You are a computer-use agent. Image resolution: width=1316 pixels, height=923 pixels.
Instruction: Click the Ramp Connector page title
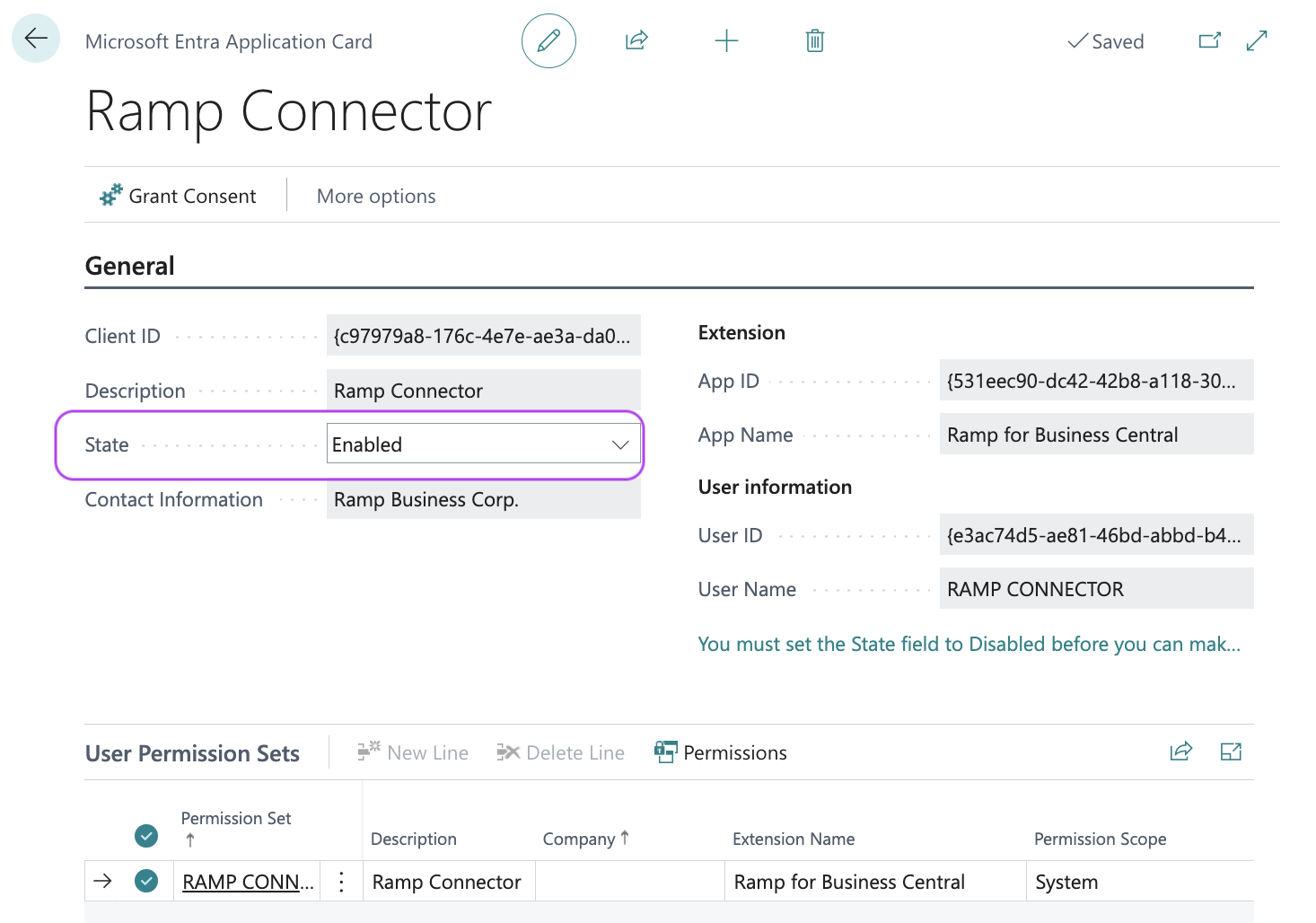(x=289, y=111)
